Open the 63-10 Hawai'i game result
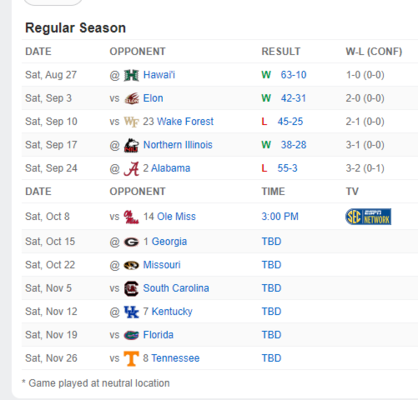Screen dimensions: 418x400 [x=293, y=75]
